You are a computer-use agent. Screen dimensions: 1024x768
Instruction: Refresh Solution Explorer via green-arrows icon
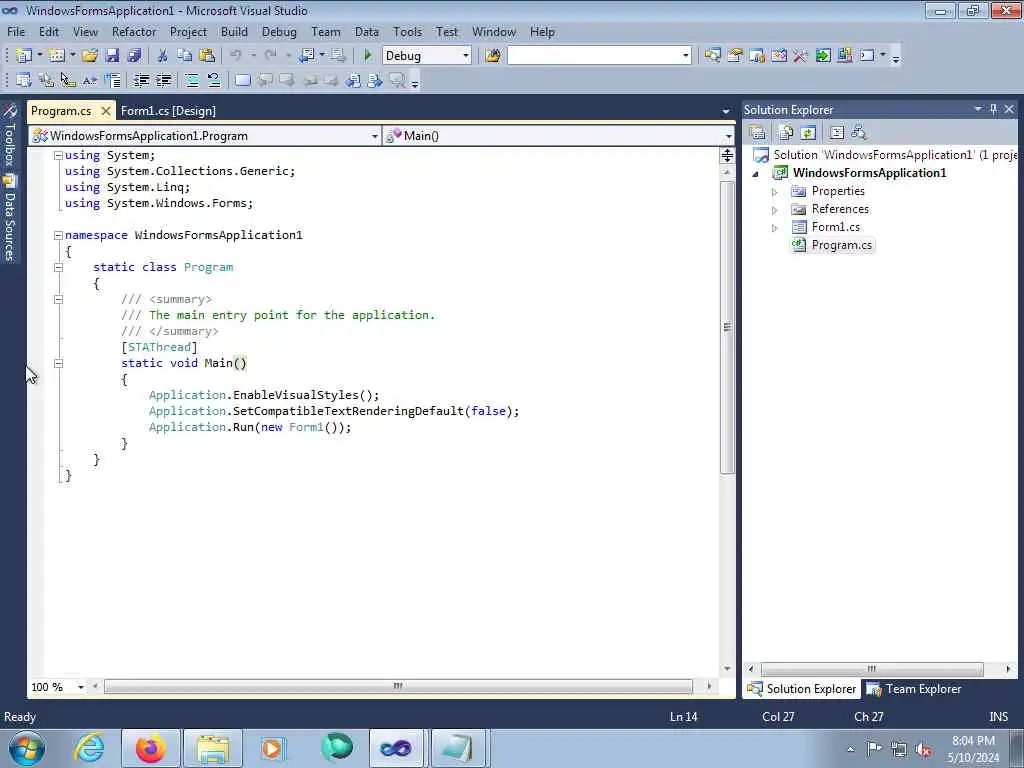(808, 133)
